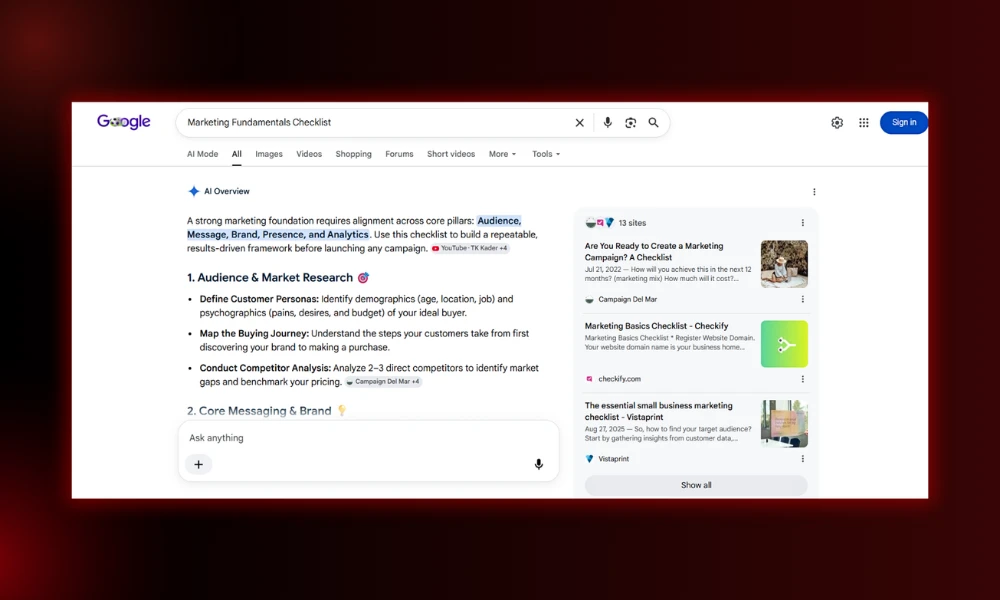The width and height of the screenshot is (1000, 600).
Task: Open the Shopping tab
Action: pos(353,154)
